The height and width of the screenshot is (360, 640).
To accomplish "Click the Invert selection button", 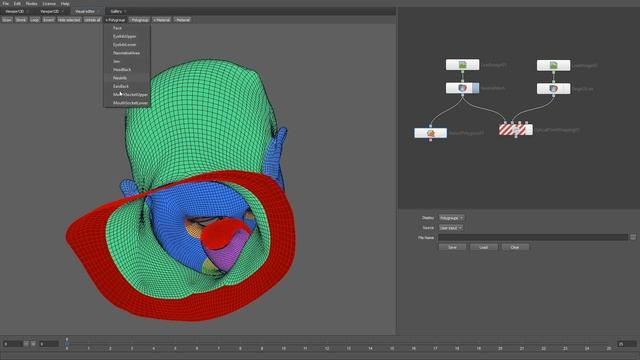I will pos(48,20).
